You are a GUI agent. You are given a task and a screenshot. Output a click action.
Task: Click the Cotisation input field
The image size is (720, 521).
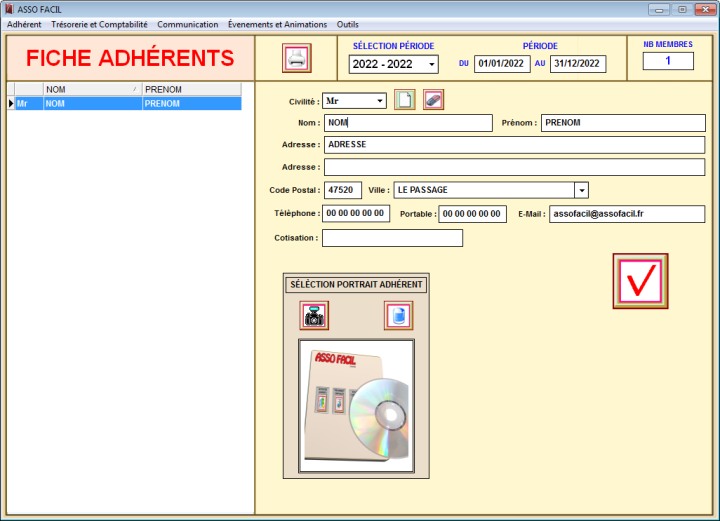click(392, 238)
